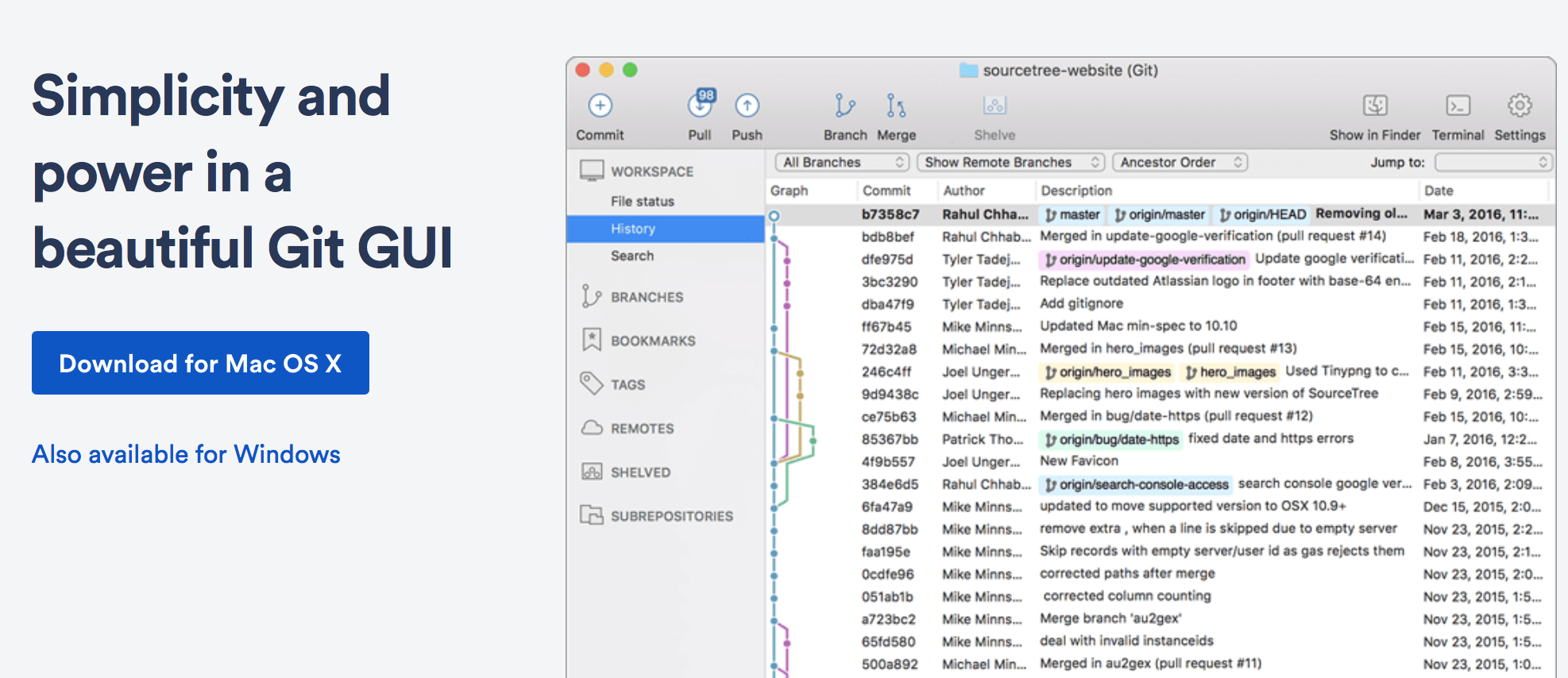Click the Shelve toolbar icon
This screenshot has width=1568, height=678.
(994, 105)
